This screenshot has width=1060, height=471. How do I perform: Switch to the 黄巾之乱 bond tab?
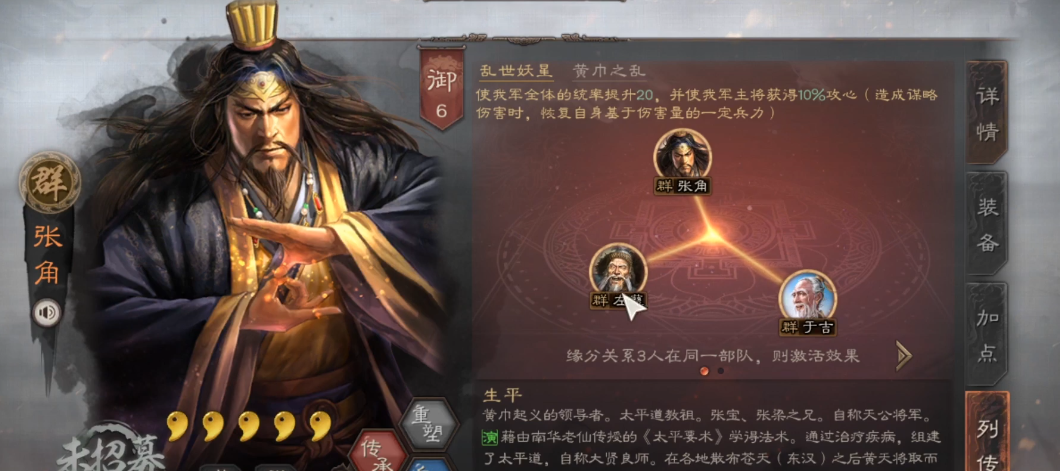click(609, 70)
